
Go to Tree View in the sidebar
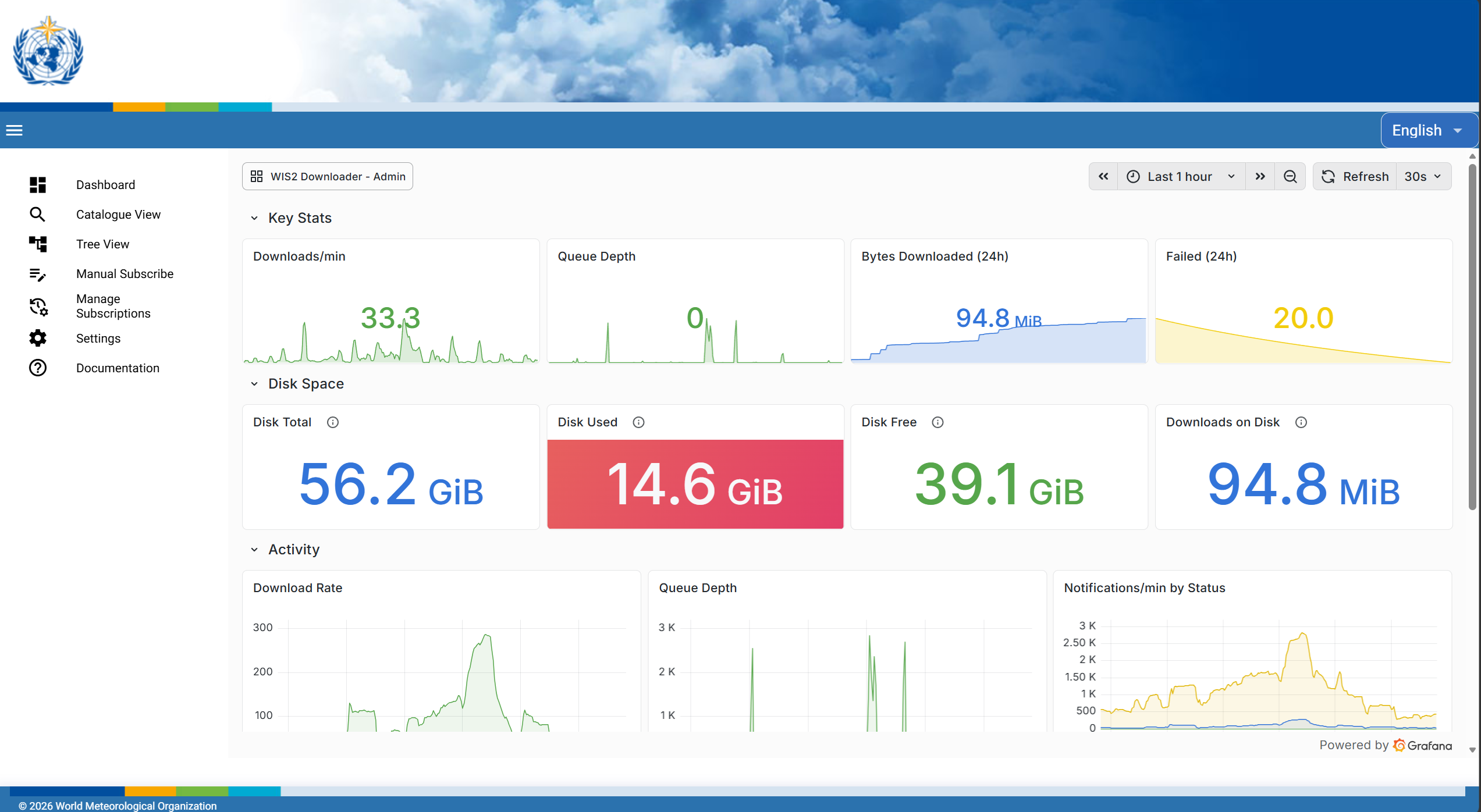pos(102,244)
